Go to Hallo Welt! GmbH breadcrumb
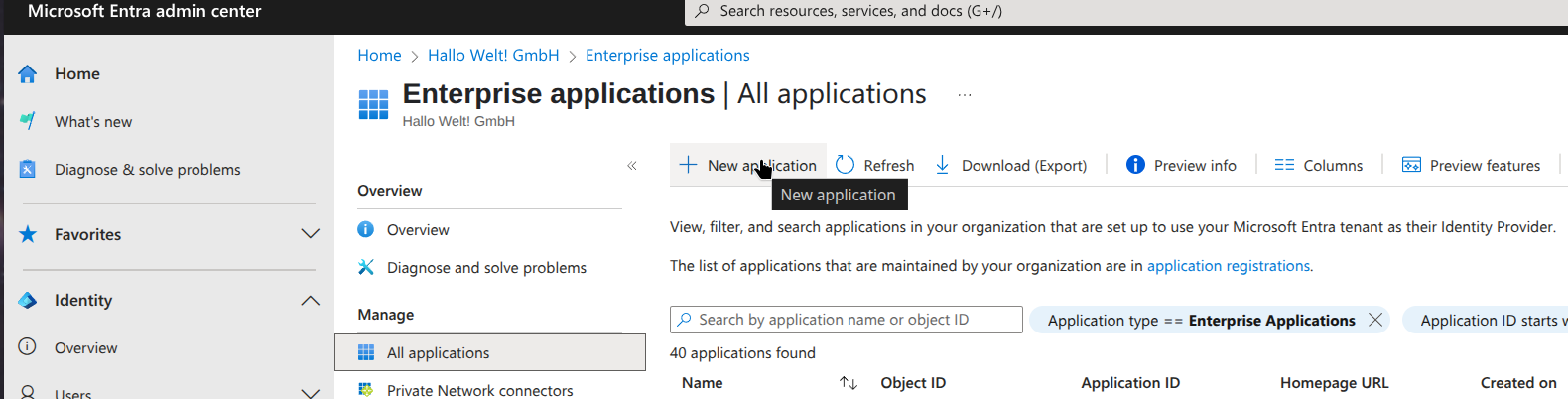 (x=493, y=55)
